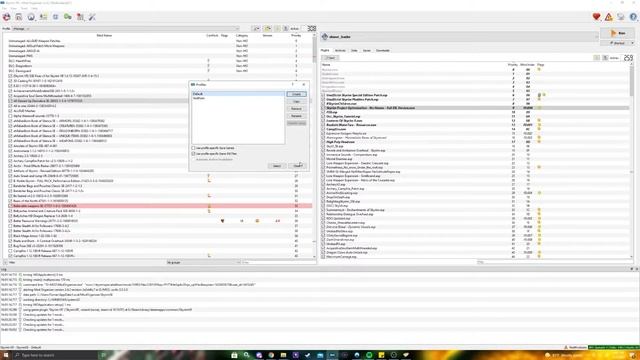
Task: Open the executables (green gears) toolbar icon
Action: point(68,17)
